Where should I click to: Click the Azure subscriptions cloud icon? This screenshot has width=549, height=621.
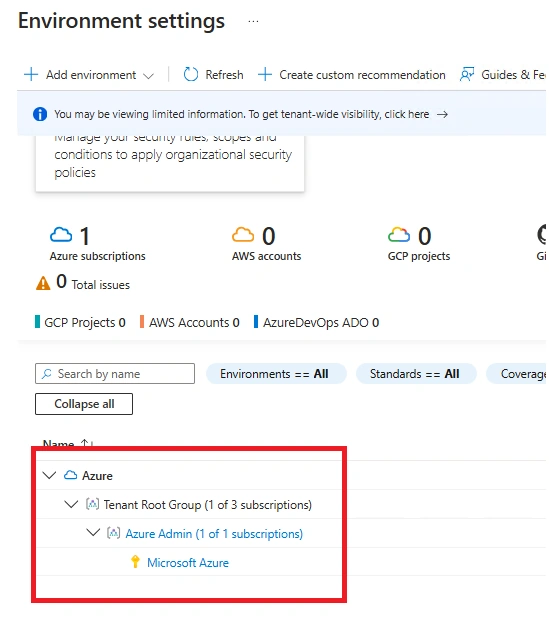[x=61, y=234]
